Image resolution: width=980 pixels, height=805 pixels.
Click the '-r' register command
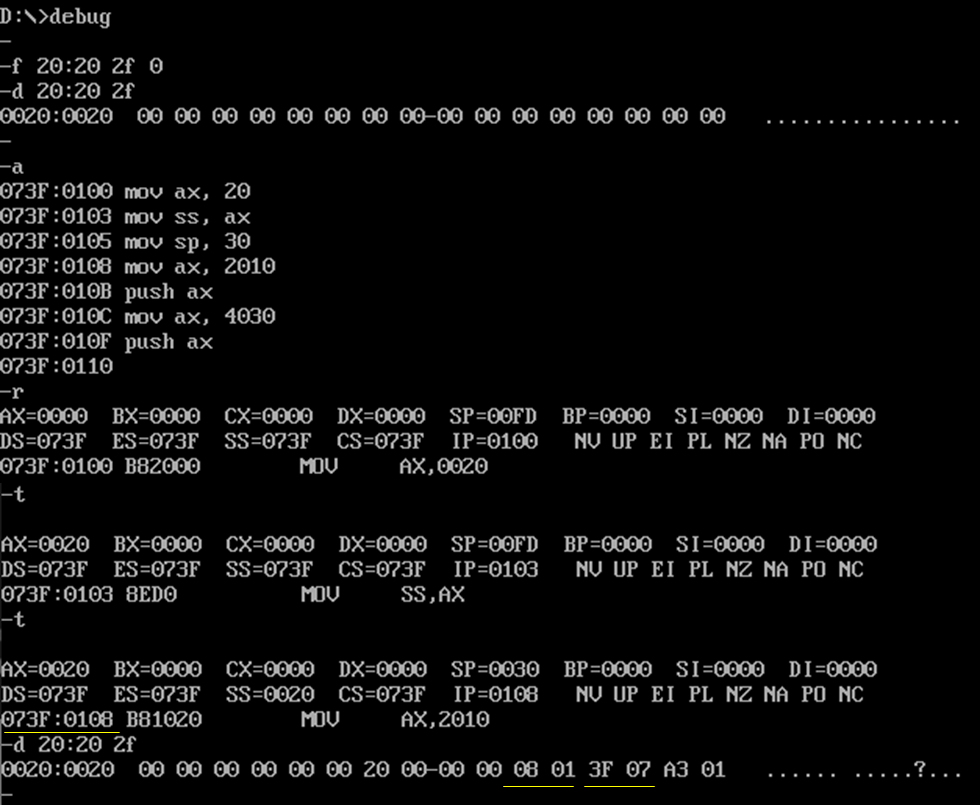(x=12, y=392)
